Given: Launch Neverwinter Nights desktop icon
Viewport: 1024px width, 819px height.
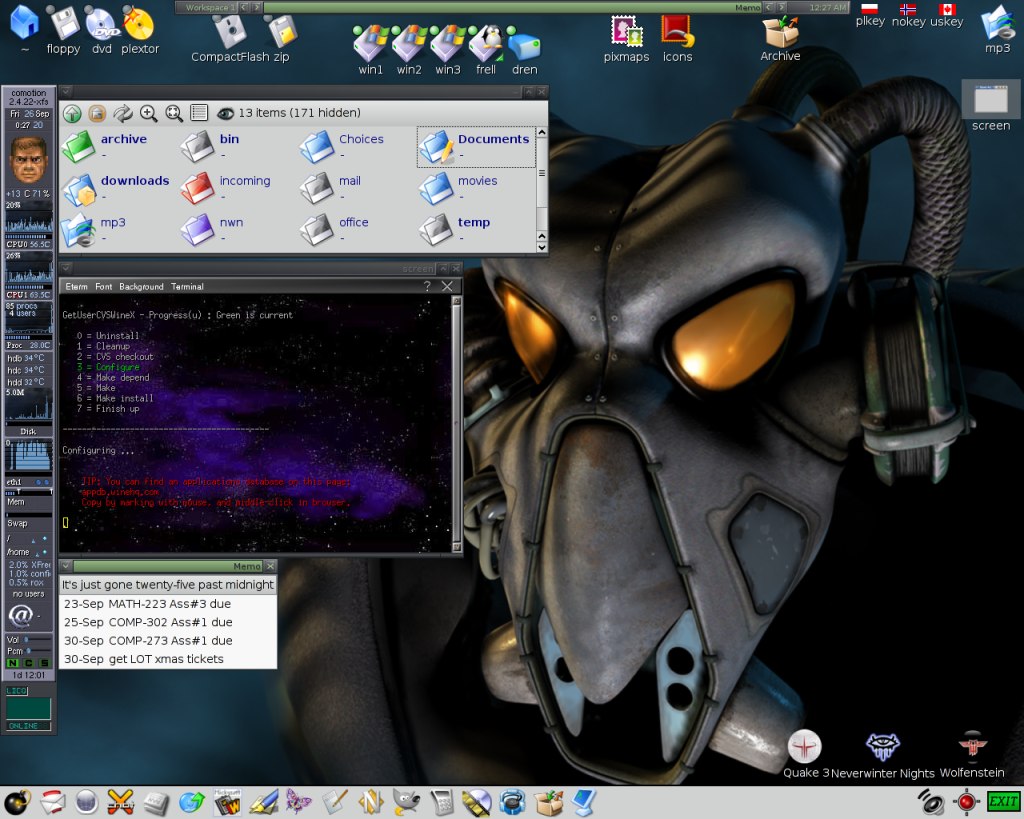Looking at the screenshot, I should pyautogui.click(x=883, y=755).
